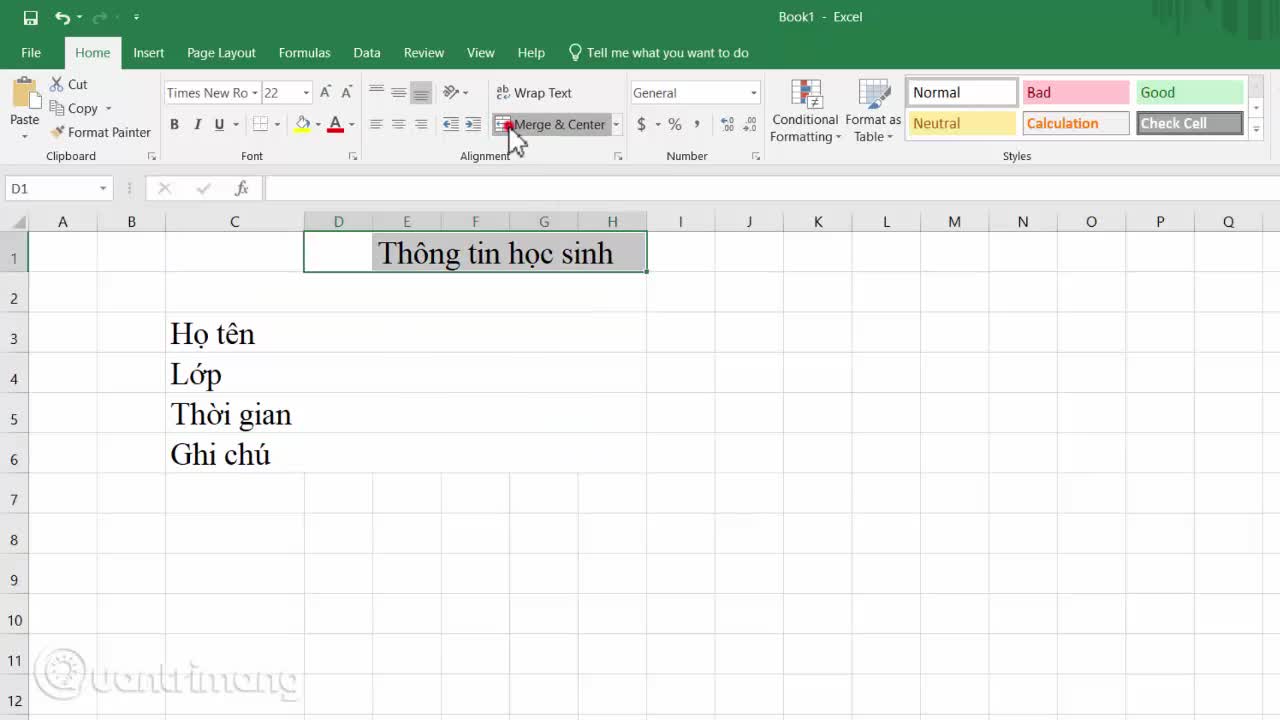Click the Redo arrow icon

(x=100, y=17)
